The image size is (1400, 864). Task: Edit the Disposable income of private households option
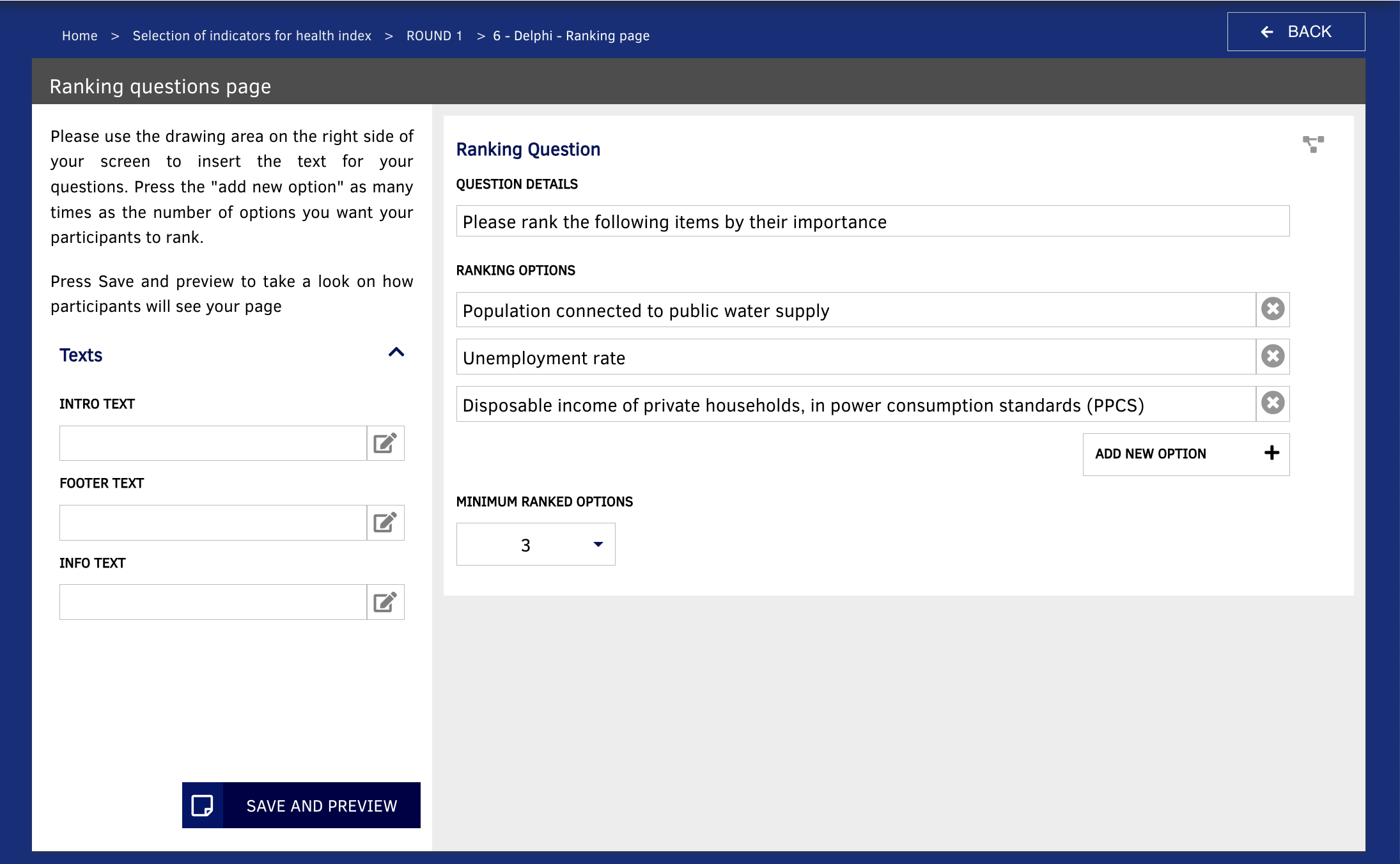tap(856, 404)
